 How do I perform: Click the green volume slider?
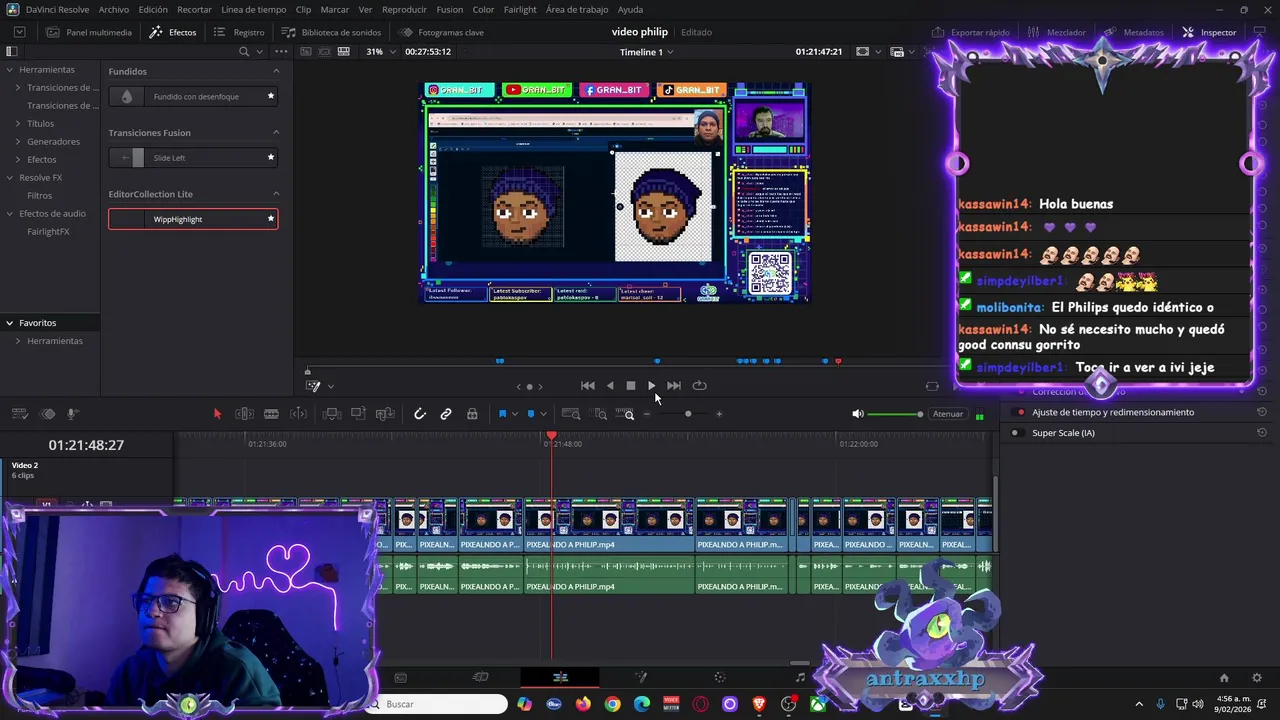click(x=895, y=414)
